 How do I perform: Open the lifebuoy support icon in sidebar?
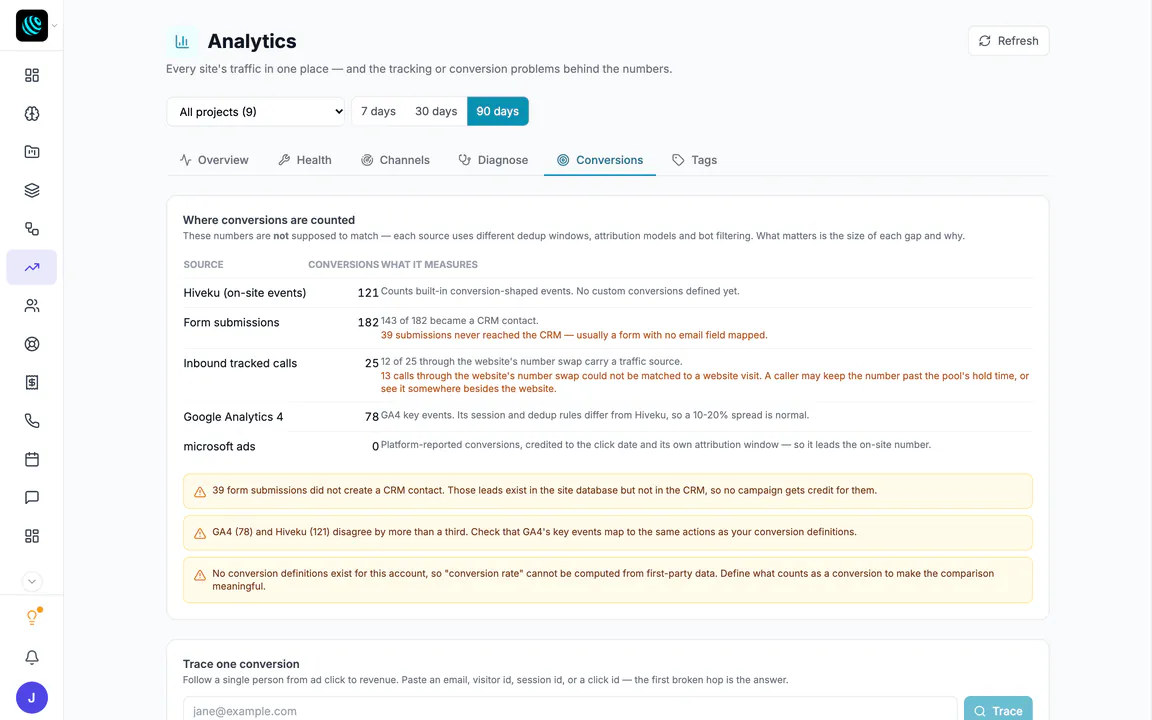tap(32, 344)
